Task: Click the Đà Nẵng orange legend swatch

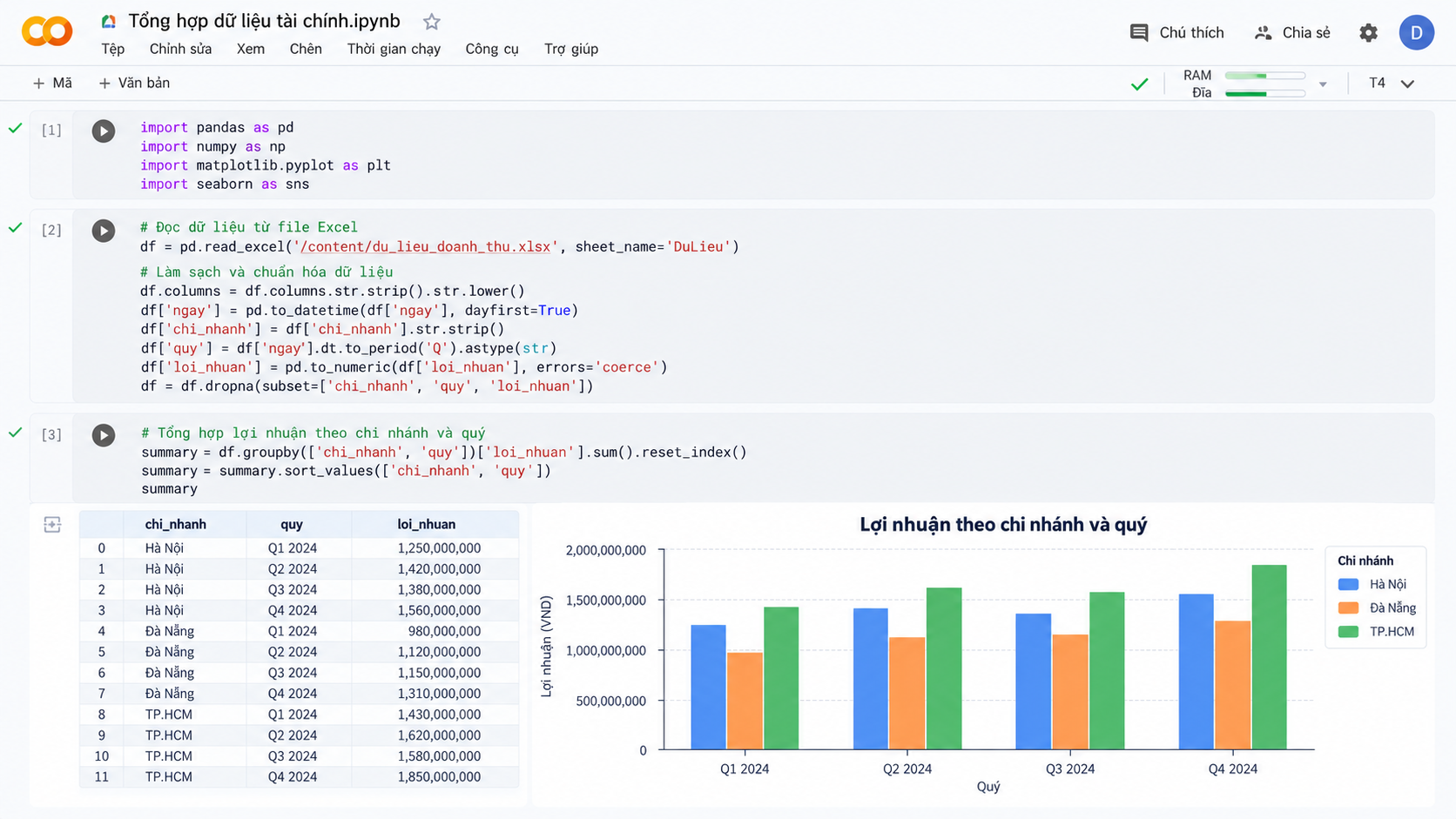Action: pos(1348,608)
